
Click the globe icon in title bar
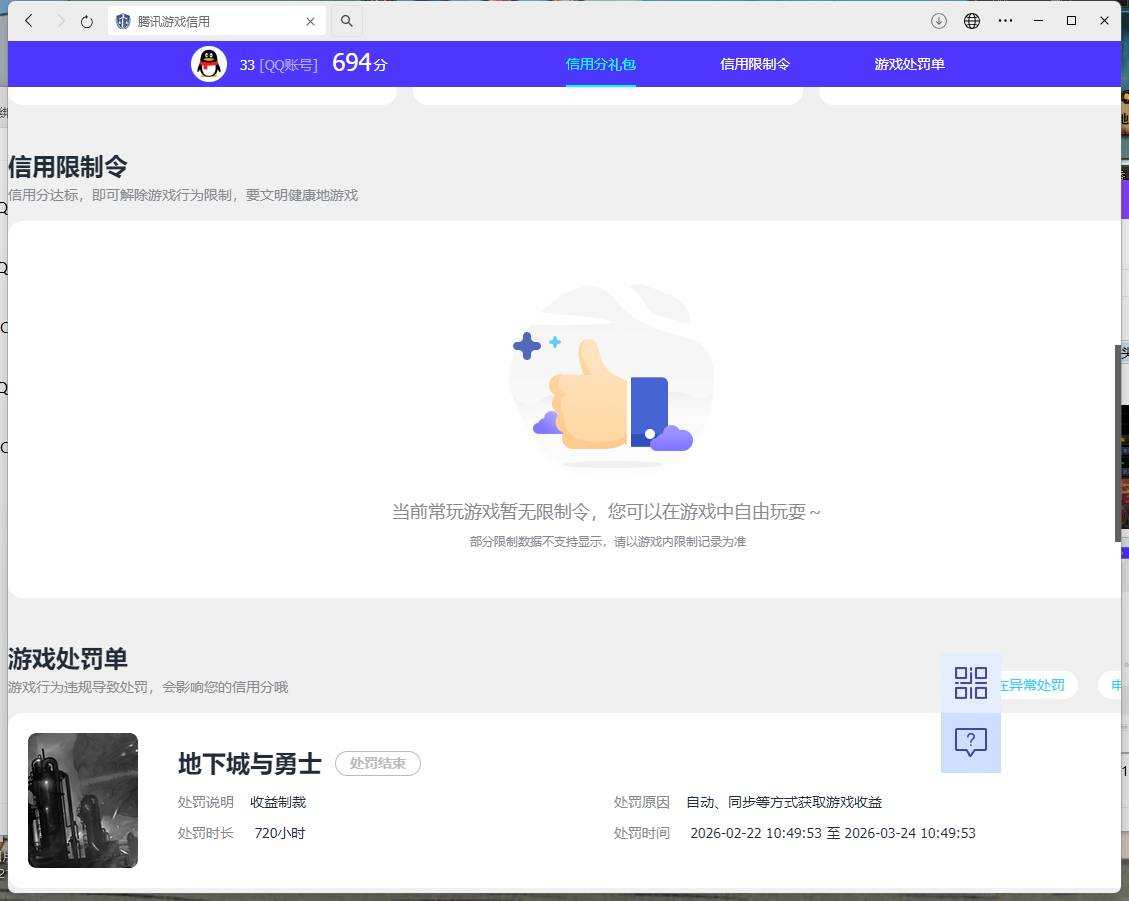click(x=971, y=21)
